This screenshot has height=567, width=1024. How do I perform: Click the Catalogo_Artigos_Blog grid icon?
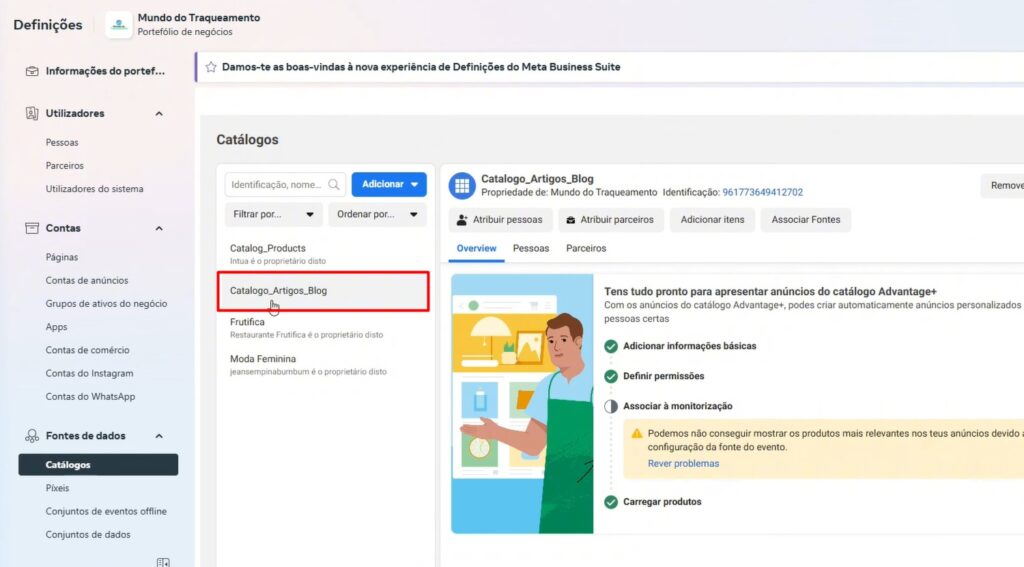coord(461,185)
